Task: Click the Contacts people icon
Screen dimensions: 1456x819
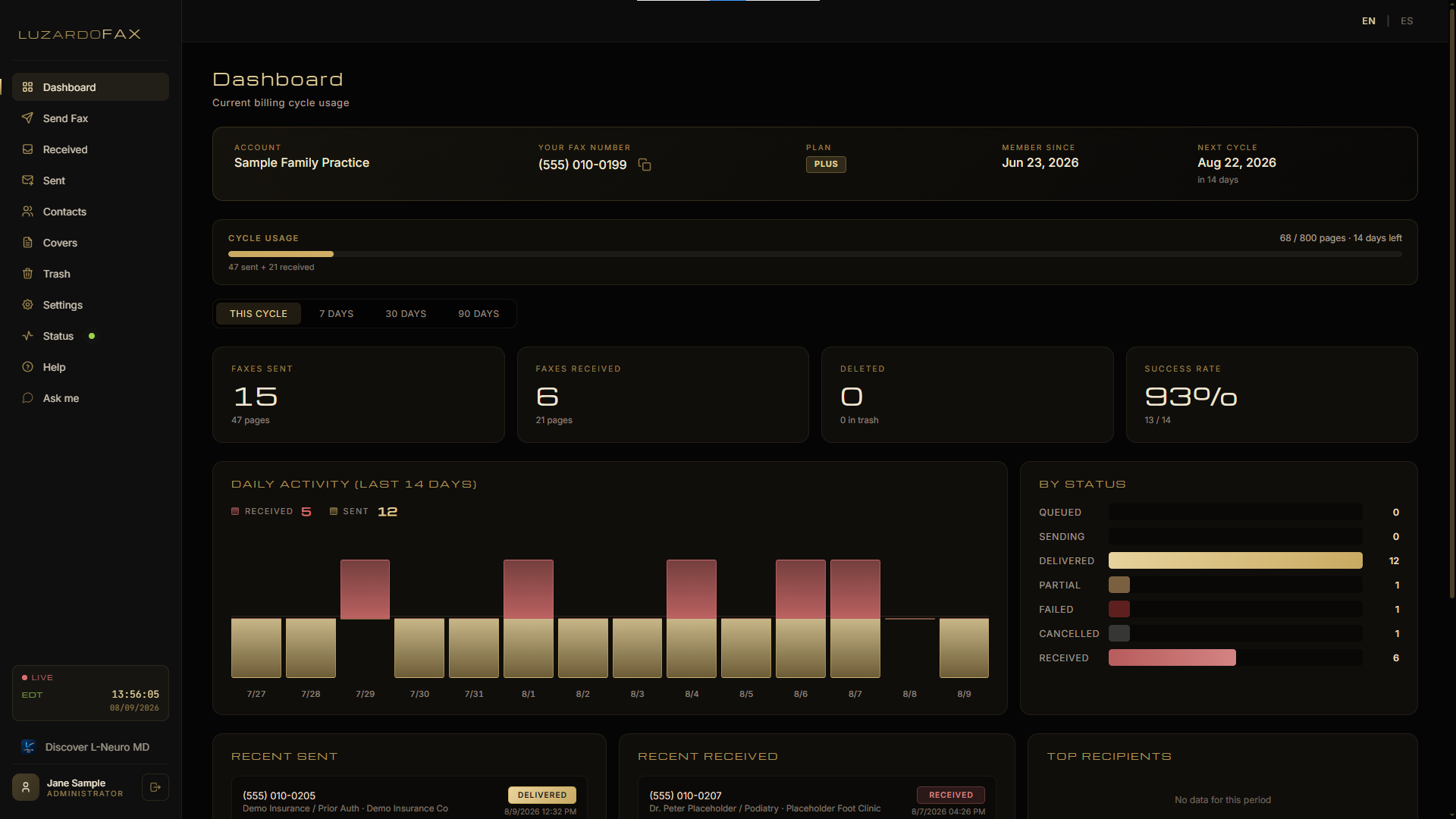Action: (x=27, y=212)
